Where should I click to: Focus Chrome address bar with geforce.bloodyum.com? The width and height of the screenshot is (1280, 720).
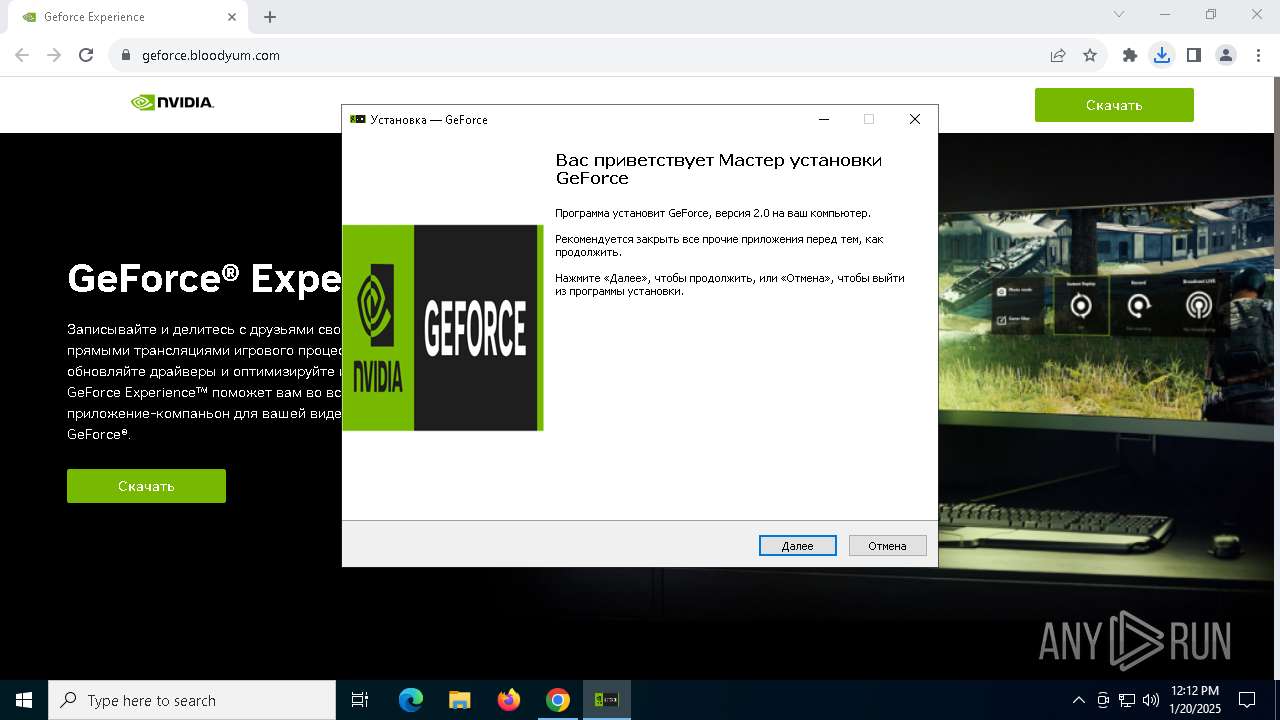[580, 56]
